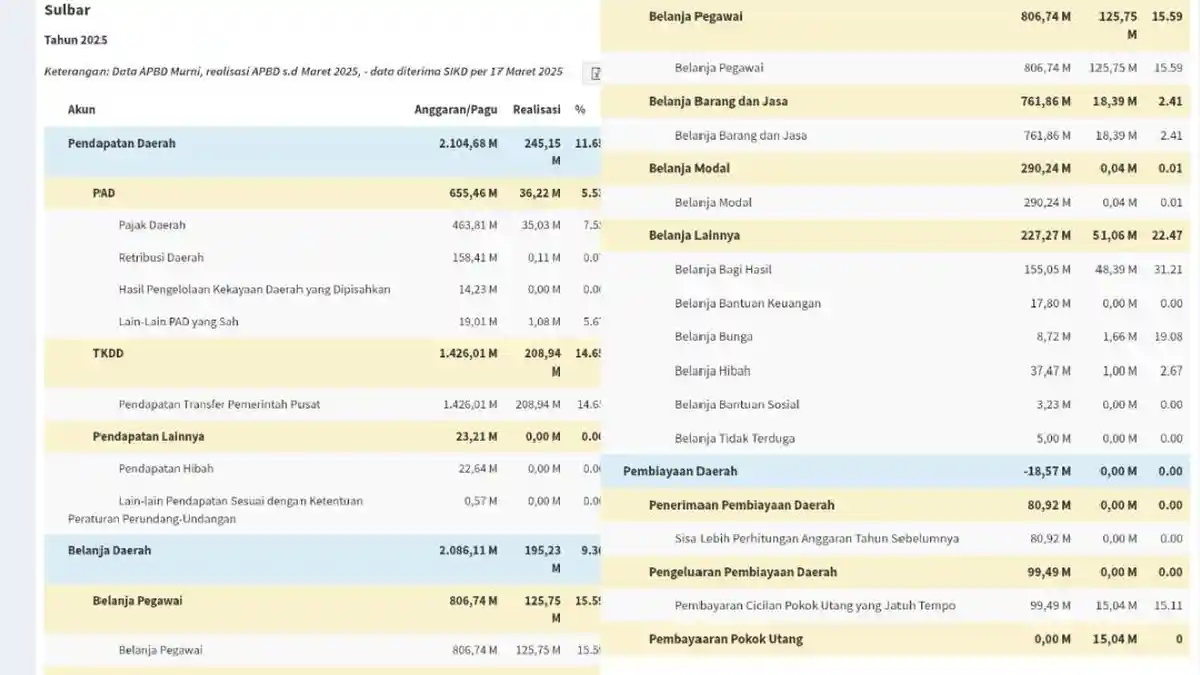Image resolution: width=1200 pixels, height=675 pixels.
Task: Click the value '37,47 M'
Action: tap(1051, 371)
